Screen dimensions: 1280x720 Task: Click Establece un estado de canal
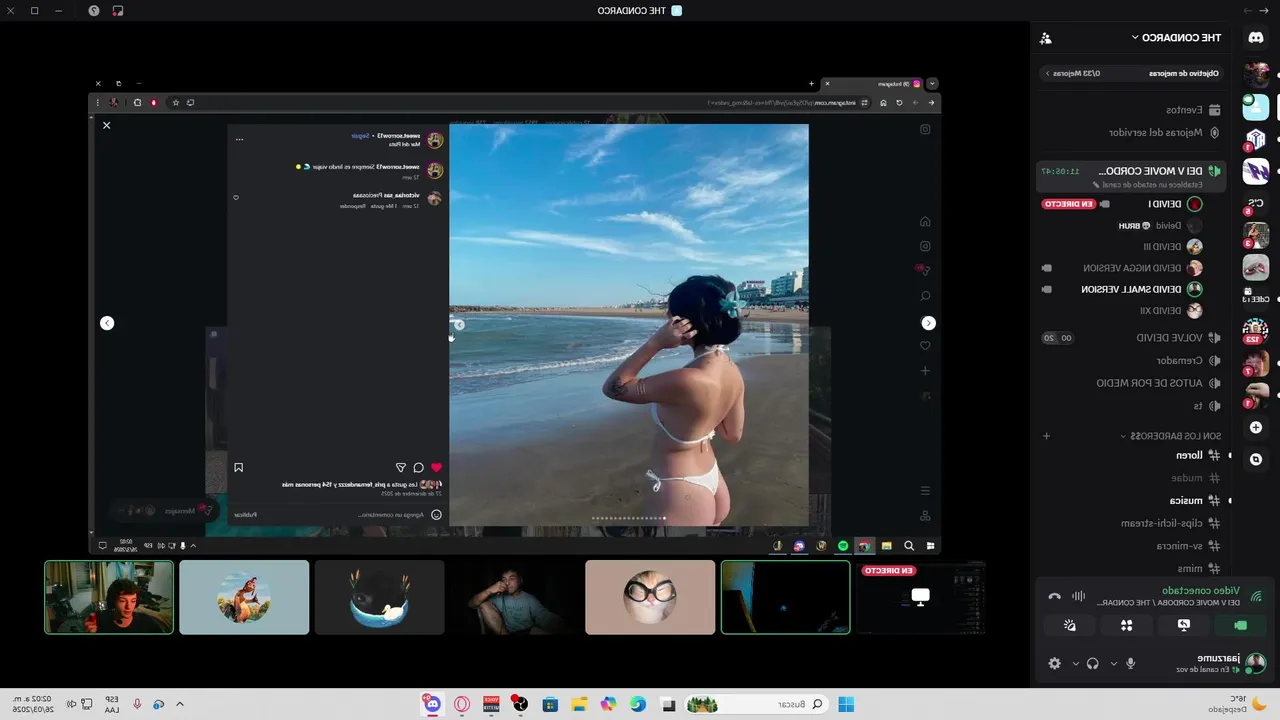click(1148, 185)
